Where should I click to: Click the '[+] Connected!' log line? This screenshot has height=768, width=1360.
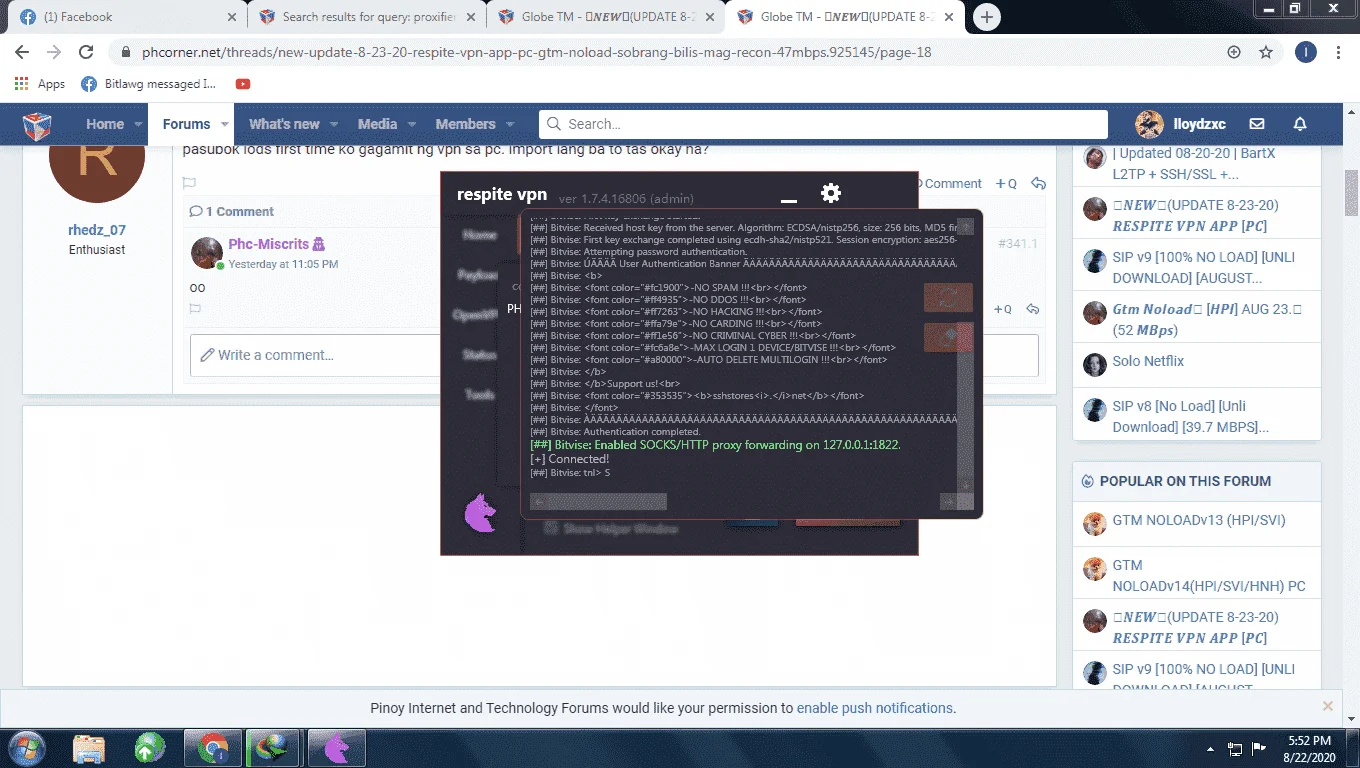click(x=569, y=459)
